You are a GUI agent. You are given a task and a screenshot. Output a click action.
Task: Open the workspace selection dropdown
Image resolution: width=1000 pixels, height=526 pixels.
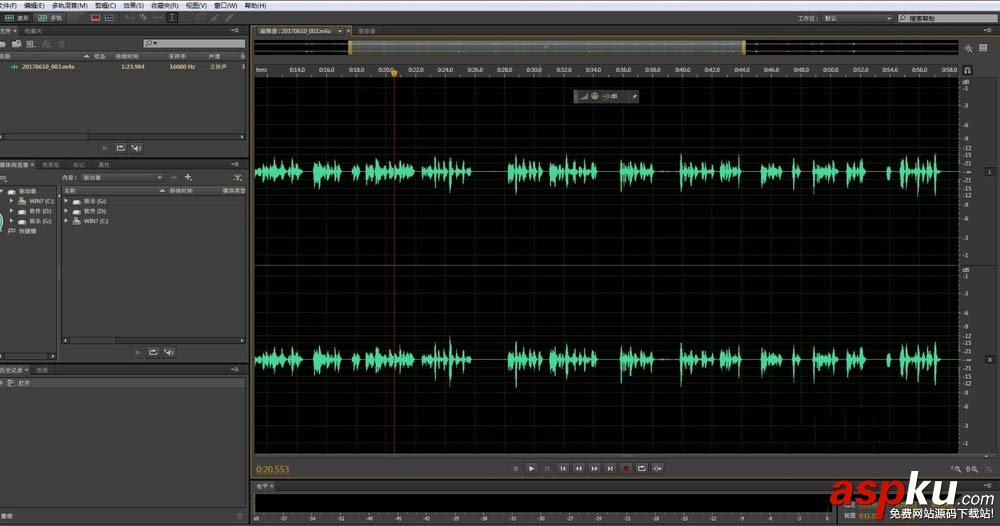[857, 18]
